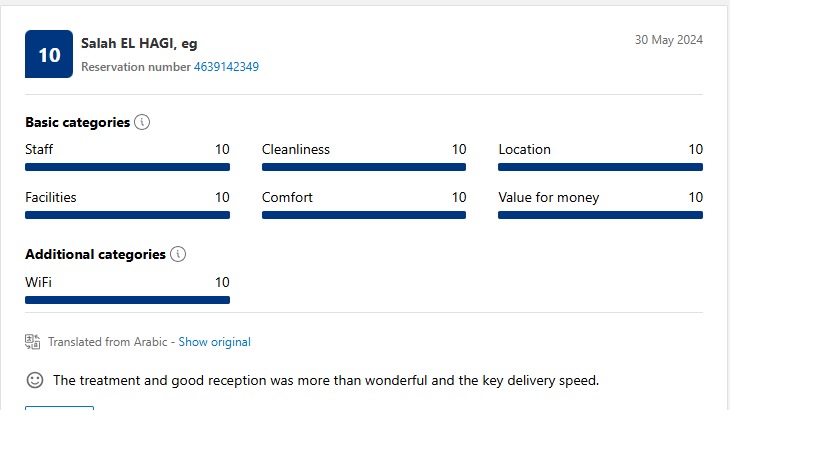Click the review date 30 May 2024
Image resolution: width=819 pixels, height=460 pixels.
(x=669, y=40)
